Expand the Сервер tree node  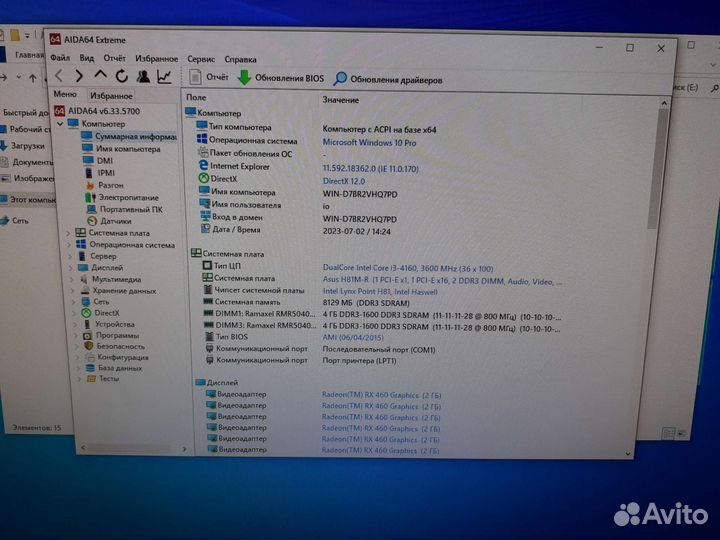[70, 256]
